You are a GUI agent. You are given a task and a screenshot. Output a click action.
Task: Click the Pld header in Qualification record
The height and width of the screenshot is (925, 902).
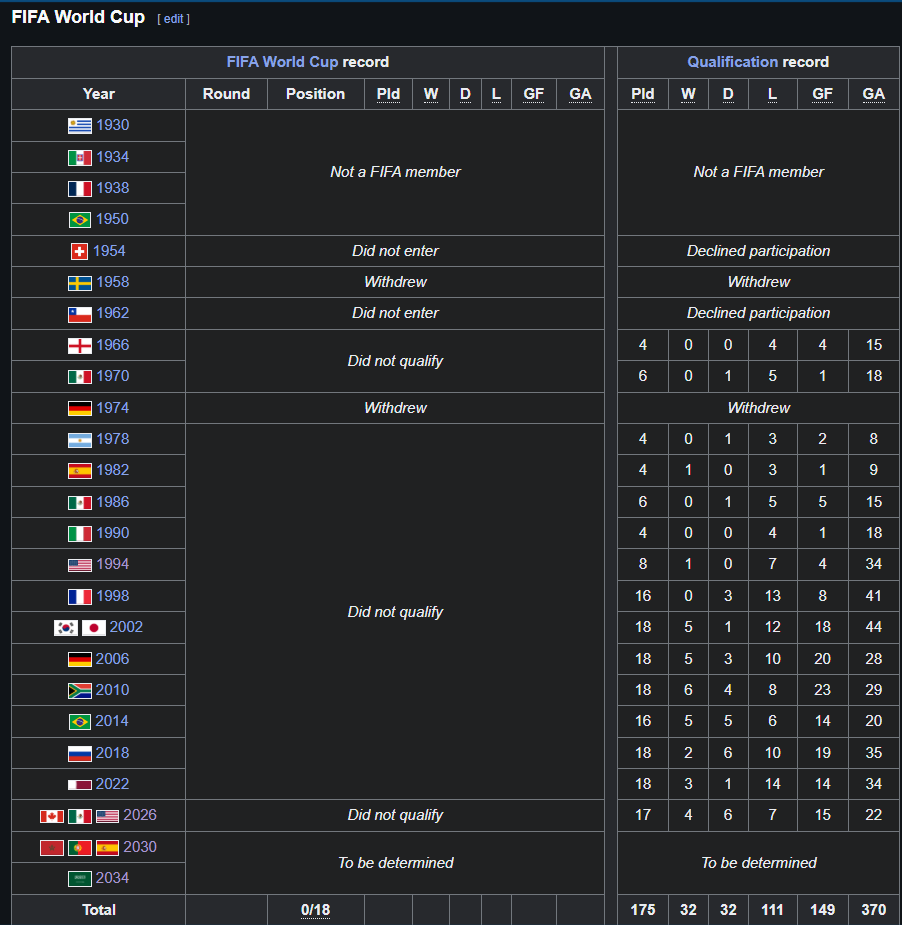642,94
